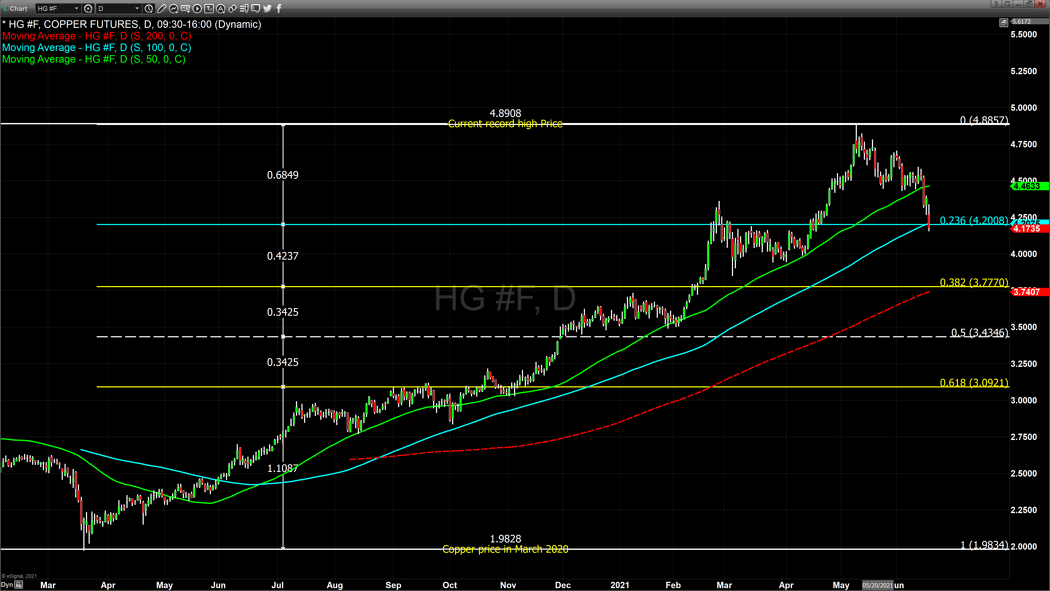
Task: Click the symbol linking icon beside HG #F
Action: point(88,9)
